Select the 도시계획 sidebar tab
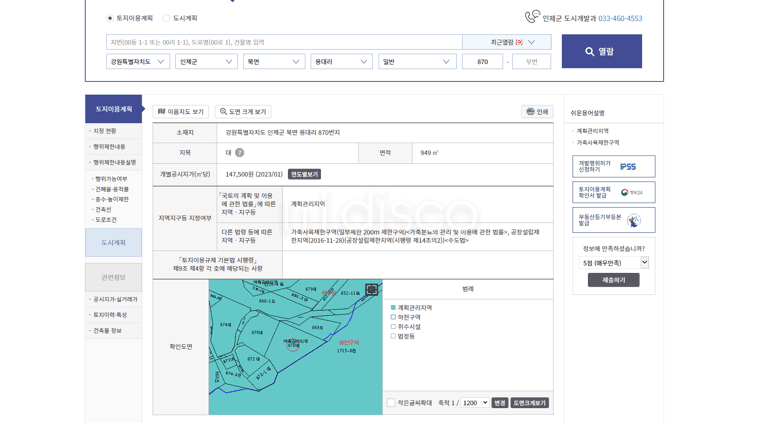This screenshot has width=760, height=423. (113, 242)
